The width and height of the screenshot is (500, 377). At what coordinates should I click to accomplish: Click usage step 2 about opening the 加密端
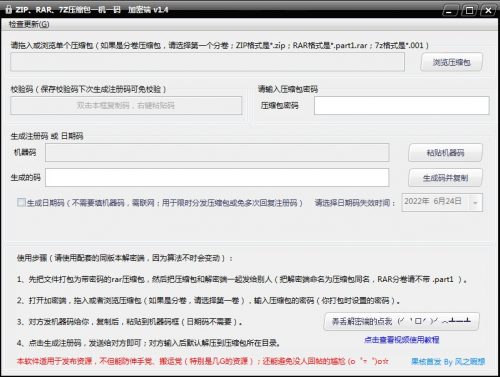(208, 300)
